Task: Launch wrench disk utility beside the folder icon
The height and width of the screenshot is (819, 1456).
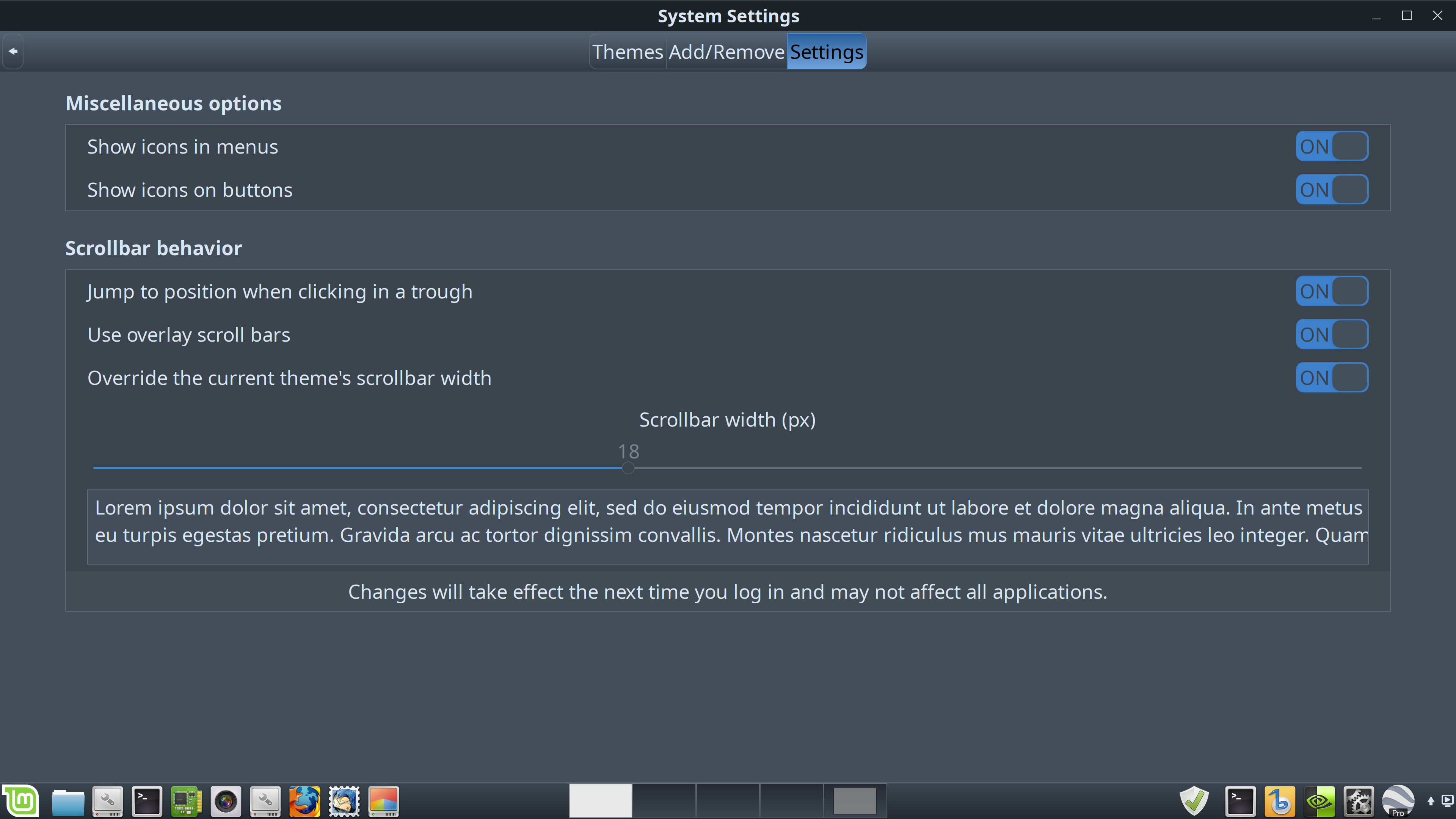Action: click(107, 802)
